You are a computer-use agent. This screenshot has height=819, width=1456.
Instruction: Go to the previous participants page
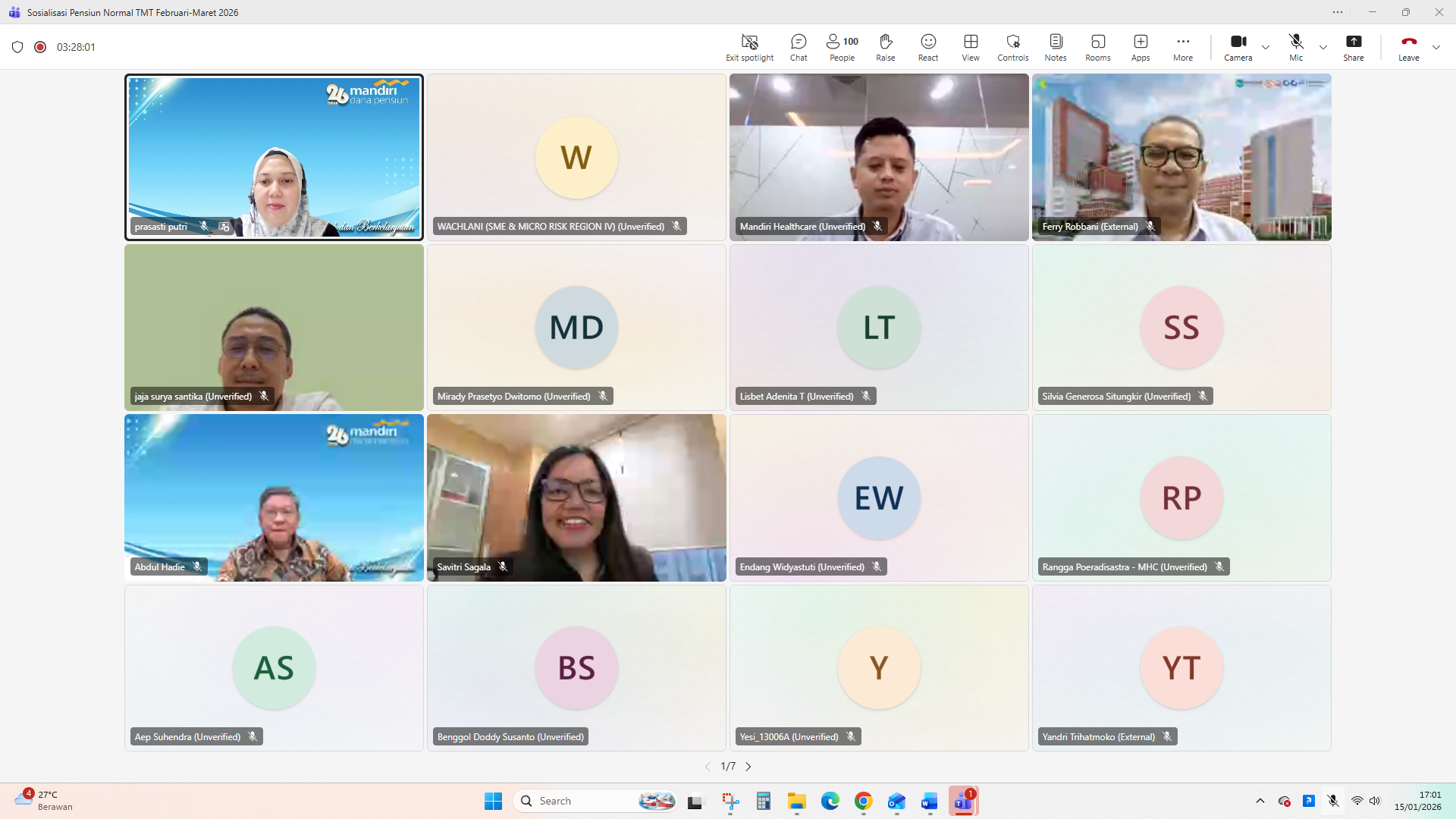tap(708, 767)
